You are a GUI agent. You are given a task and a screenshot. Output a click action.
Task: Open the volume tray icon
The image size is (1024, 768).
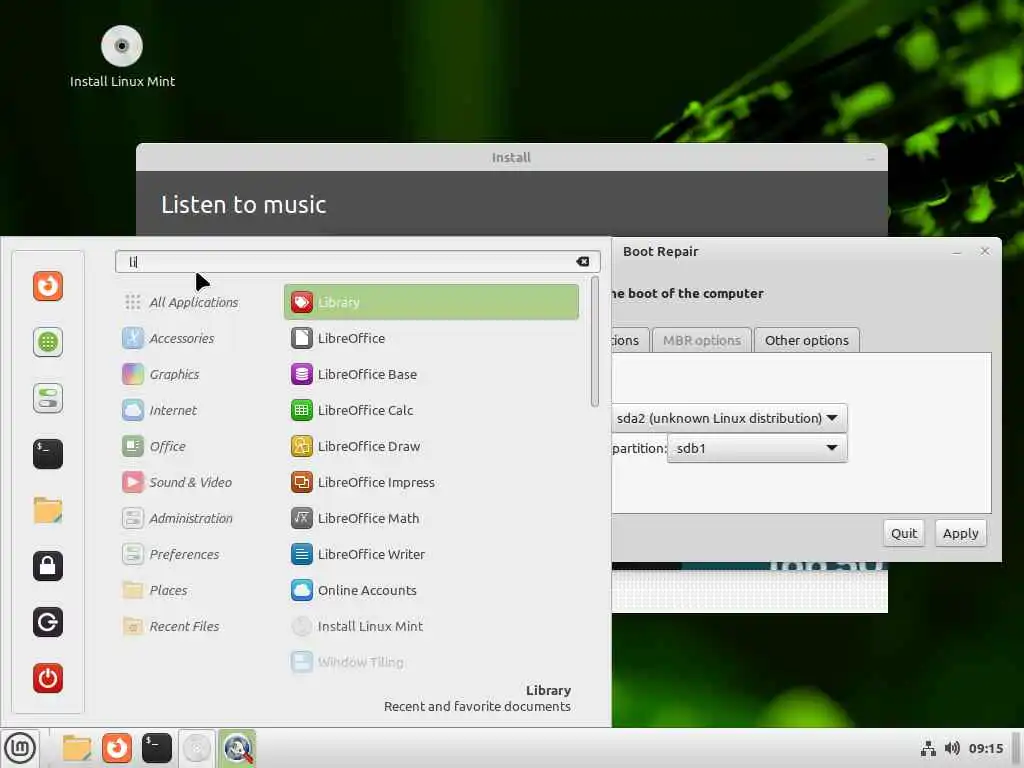[x=952, y=748]
